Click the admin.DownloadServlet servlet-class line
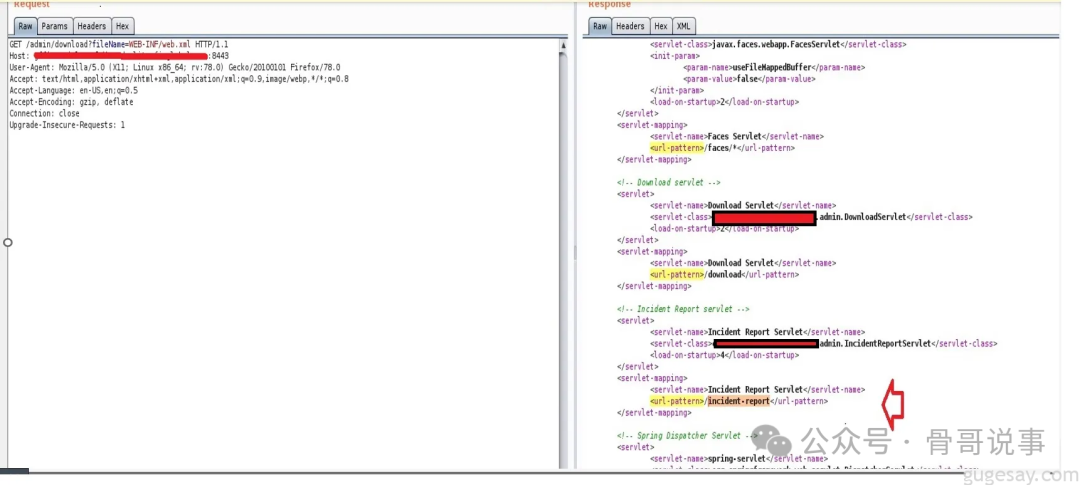 point(811,217)
